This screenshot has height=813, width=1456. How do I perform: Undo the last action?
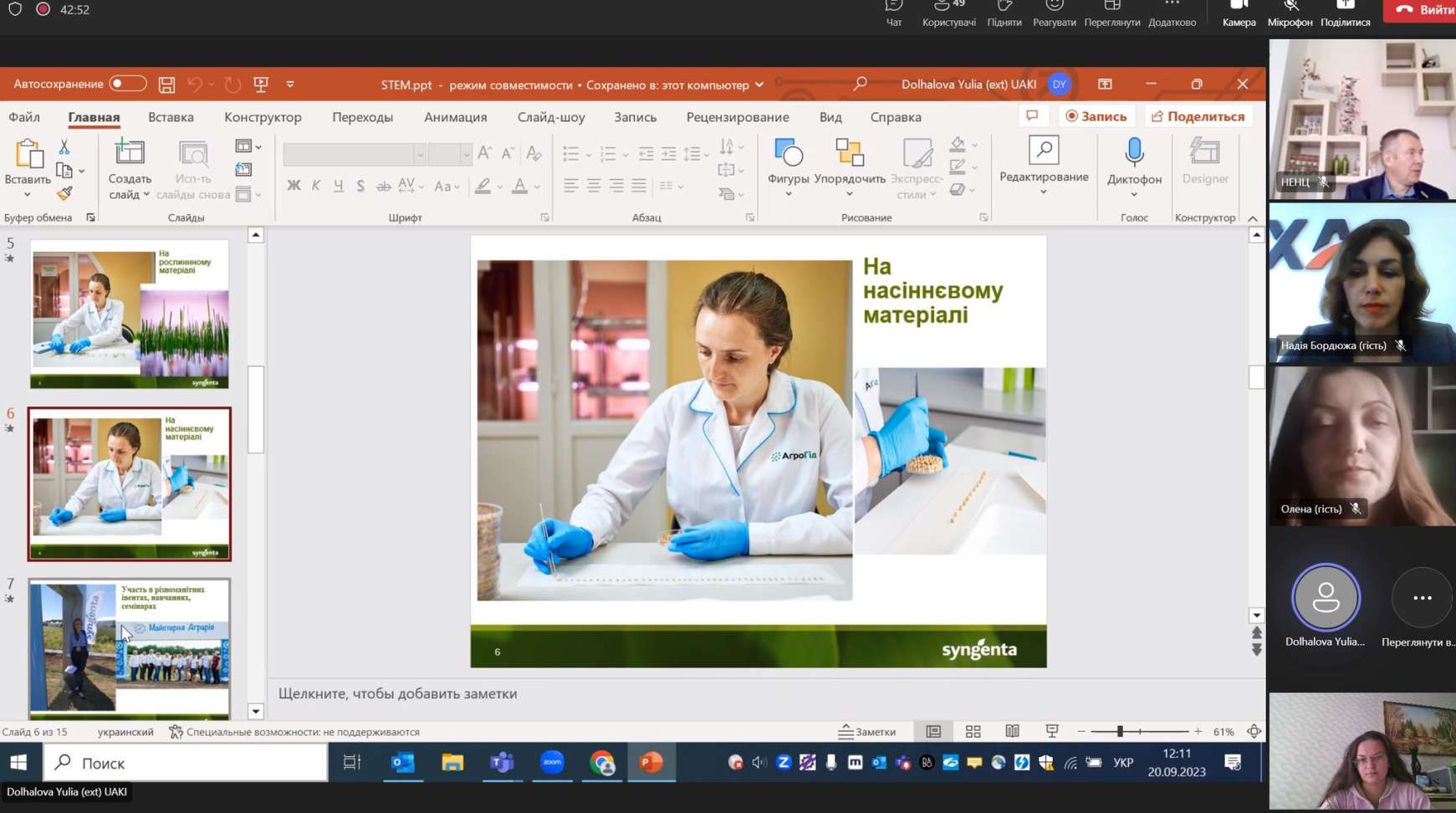tap(195, 84)
